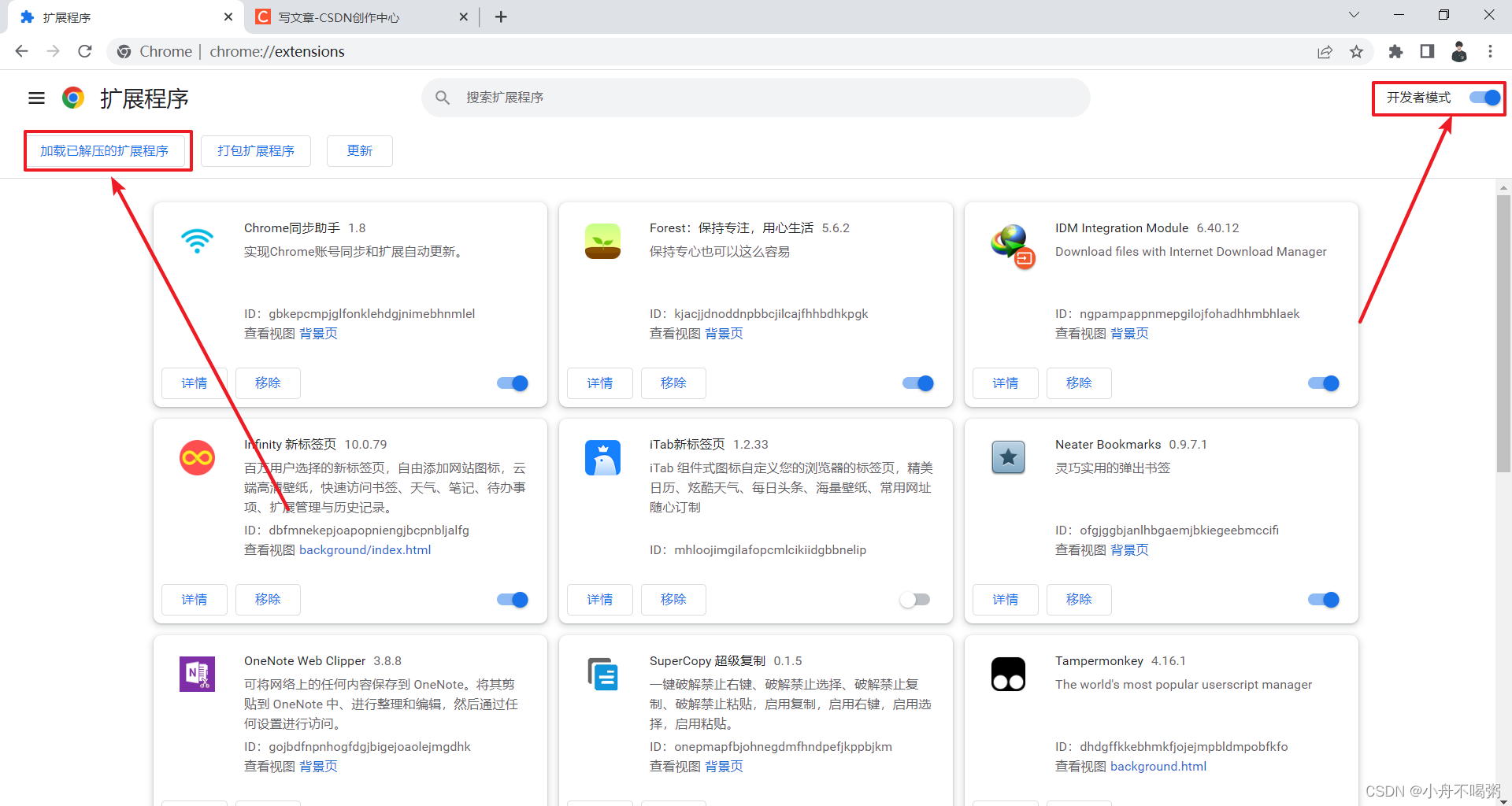Click the IDM Integration Module icon

[1012, 244]
